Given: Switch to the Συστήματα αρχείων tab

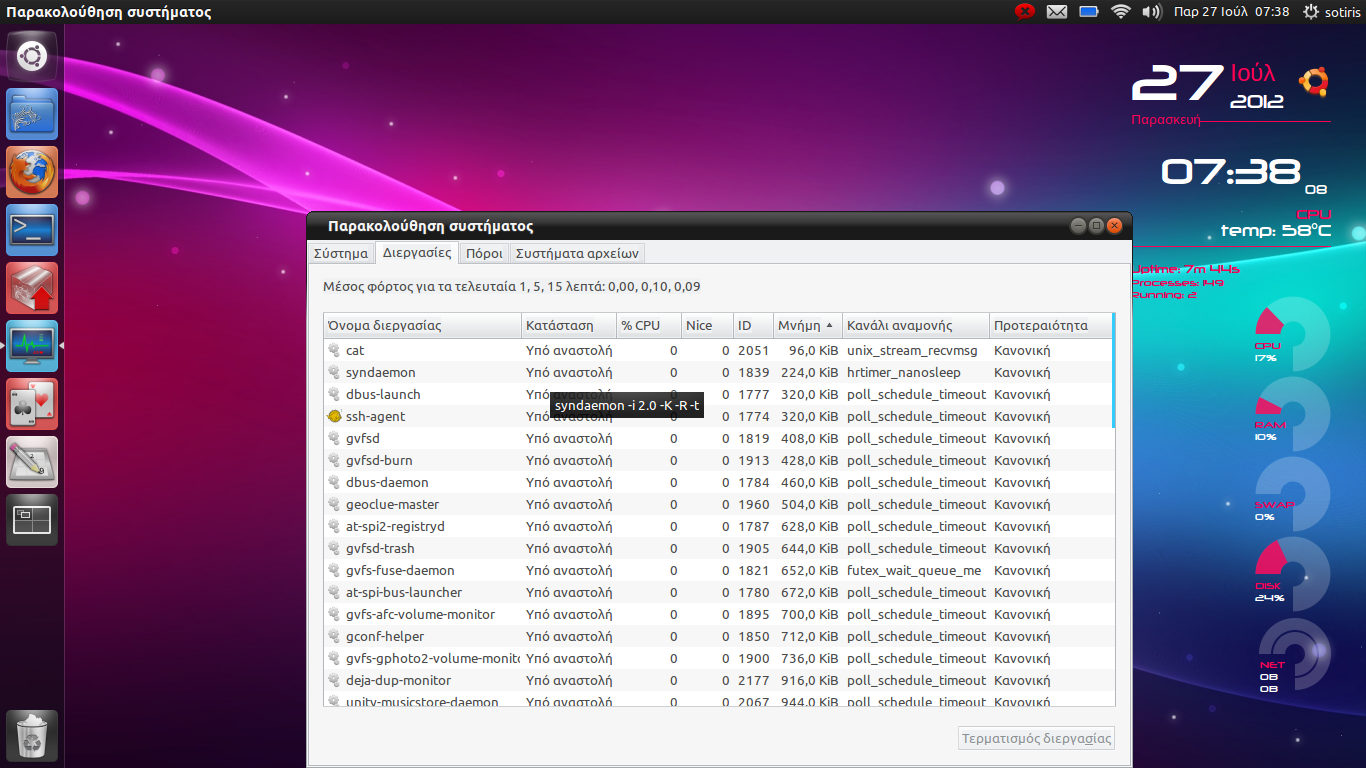Looking at the screenshot, I should [576, 253].
